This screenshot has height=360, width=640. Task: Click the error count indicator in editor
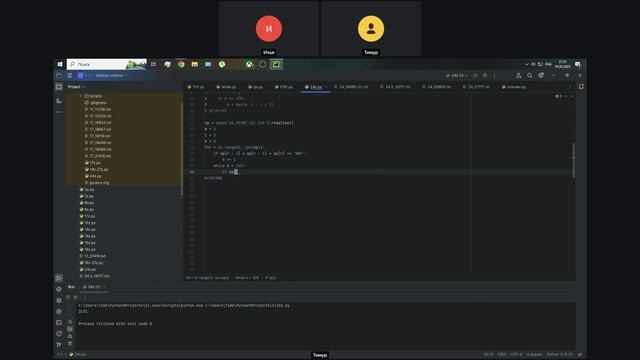559,96
